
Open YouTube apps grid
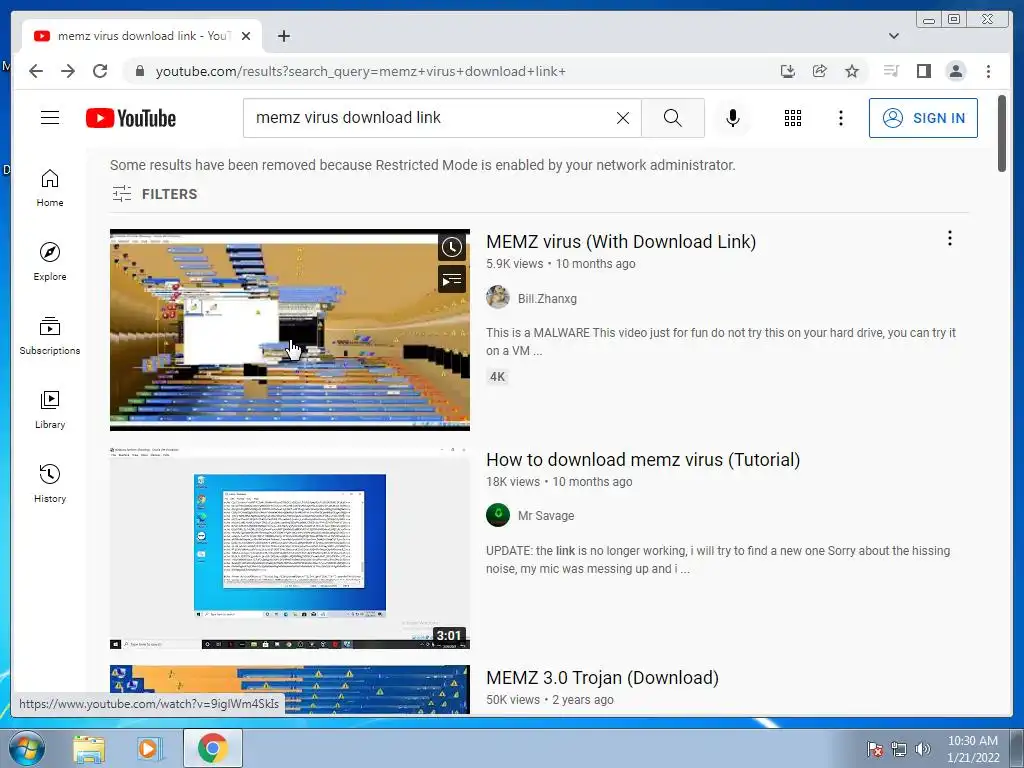(793, 118)
